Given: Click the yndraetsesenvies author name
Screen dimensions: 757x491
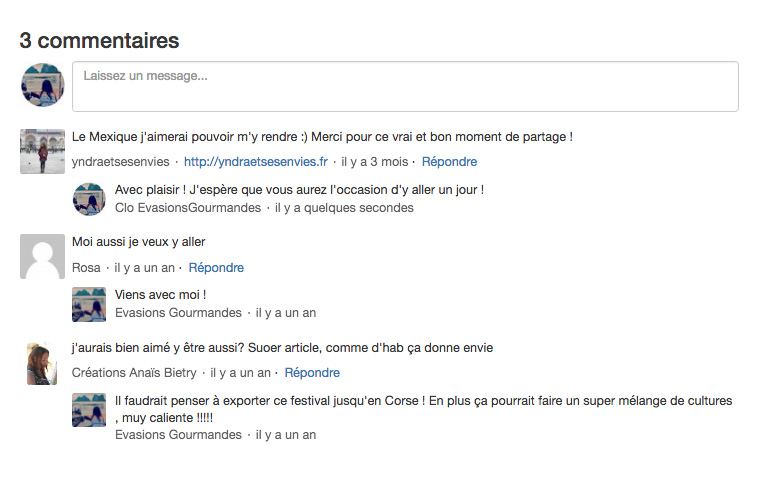Looking at the screenshot, I should 121,162.
